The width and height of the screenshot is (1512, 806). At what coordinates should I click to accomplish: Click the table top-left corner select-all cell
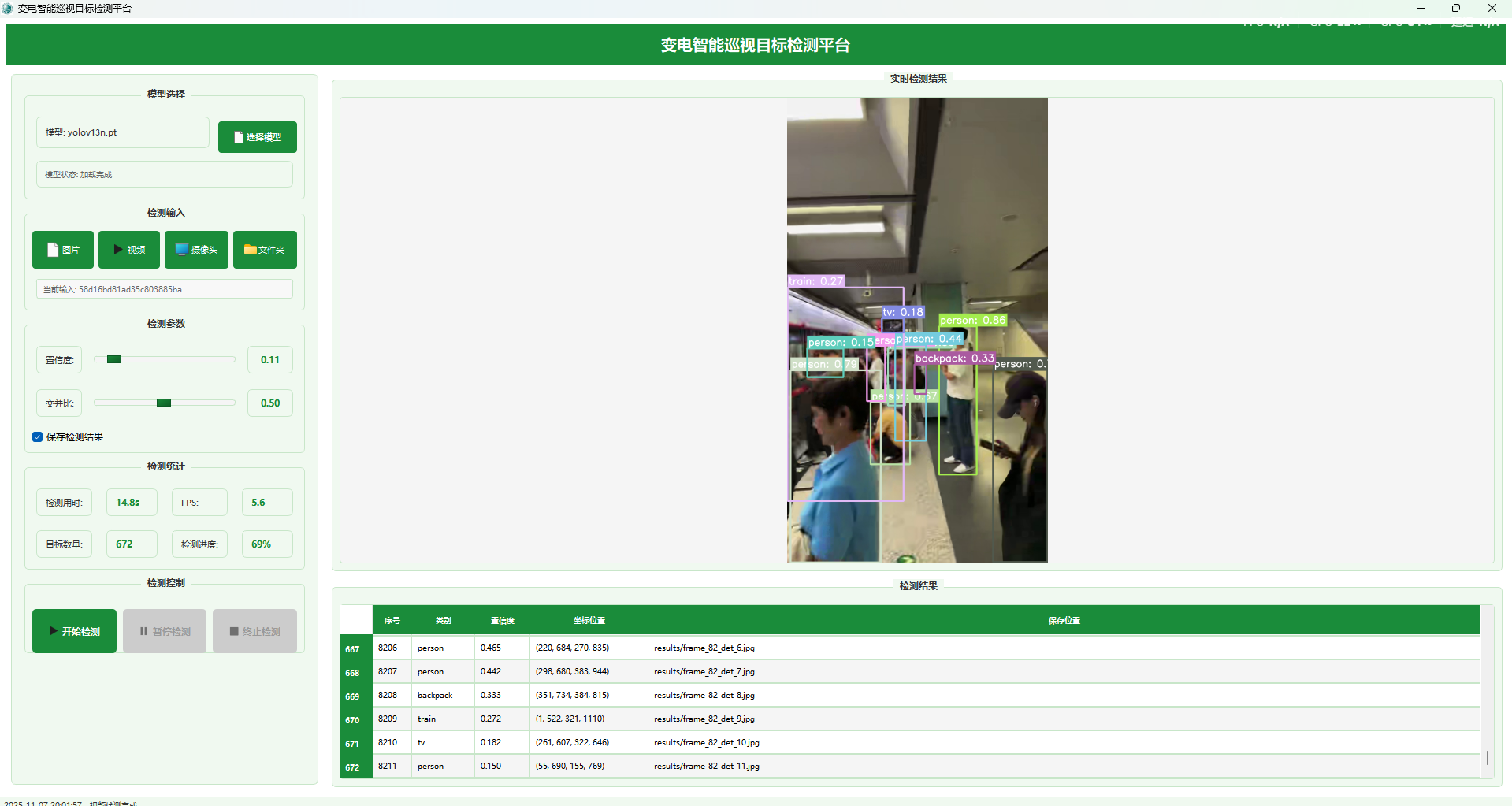(x=356, y=620)
